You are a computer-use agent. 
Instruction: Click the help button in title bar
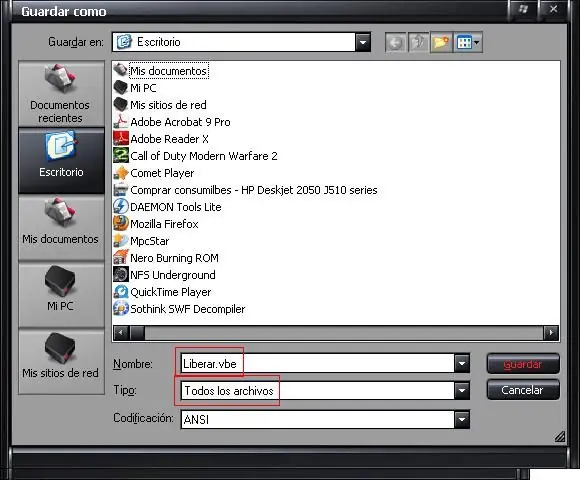(x=523, y=9)
